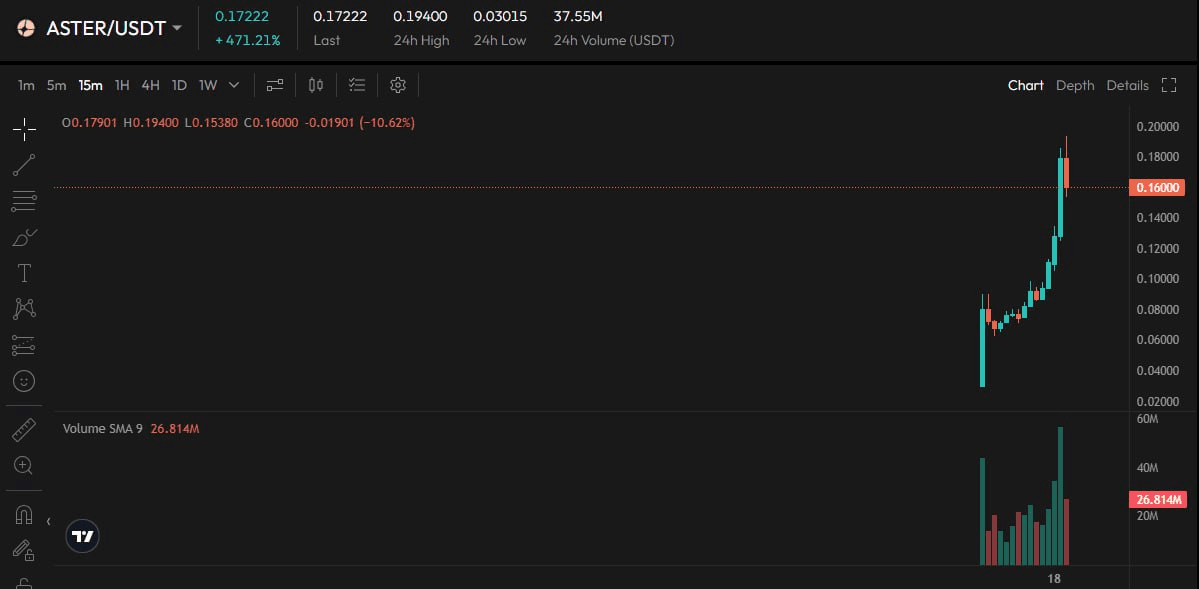Click the 24h Volume value 37.55M
The width and height of the screenshot is (1199, 589).
[579, 16]
